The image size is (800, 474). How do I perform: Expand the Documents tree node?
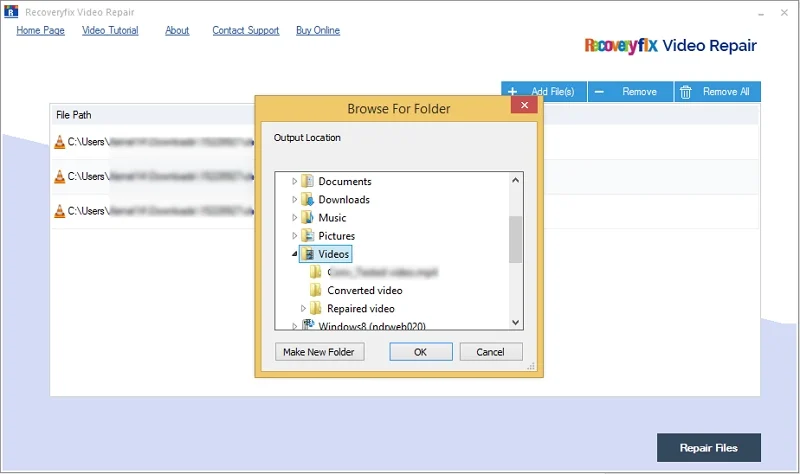294,181
